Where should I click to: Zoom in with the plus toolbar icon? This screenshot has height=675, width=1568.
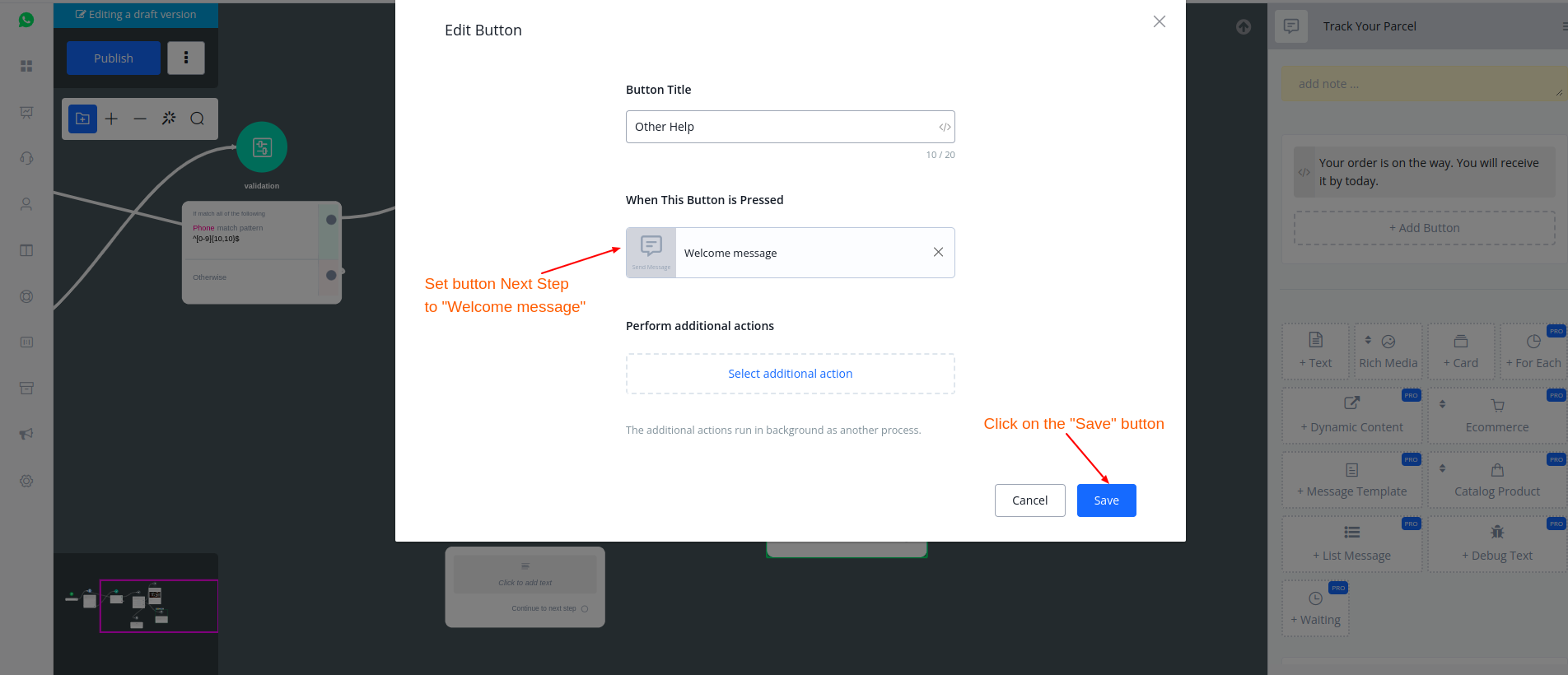111,119
